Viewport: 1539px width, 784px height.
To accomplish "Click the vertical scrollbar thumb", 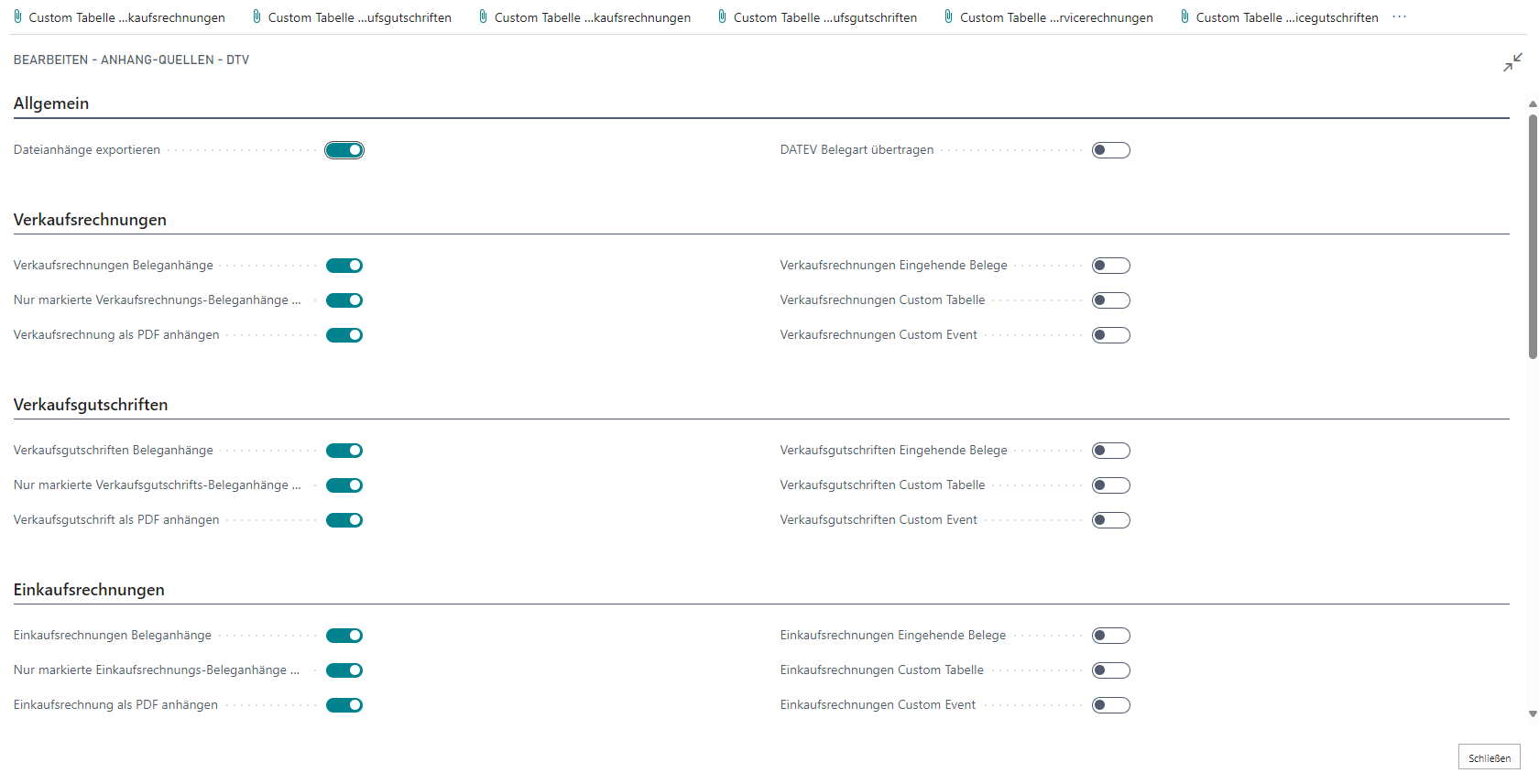I will coord(1533,236).
